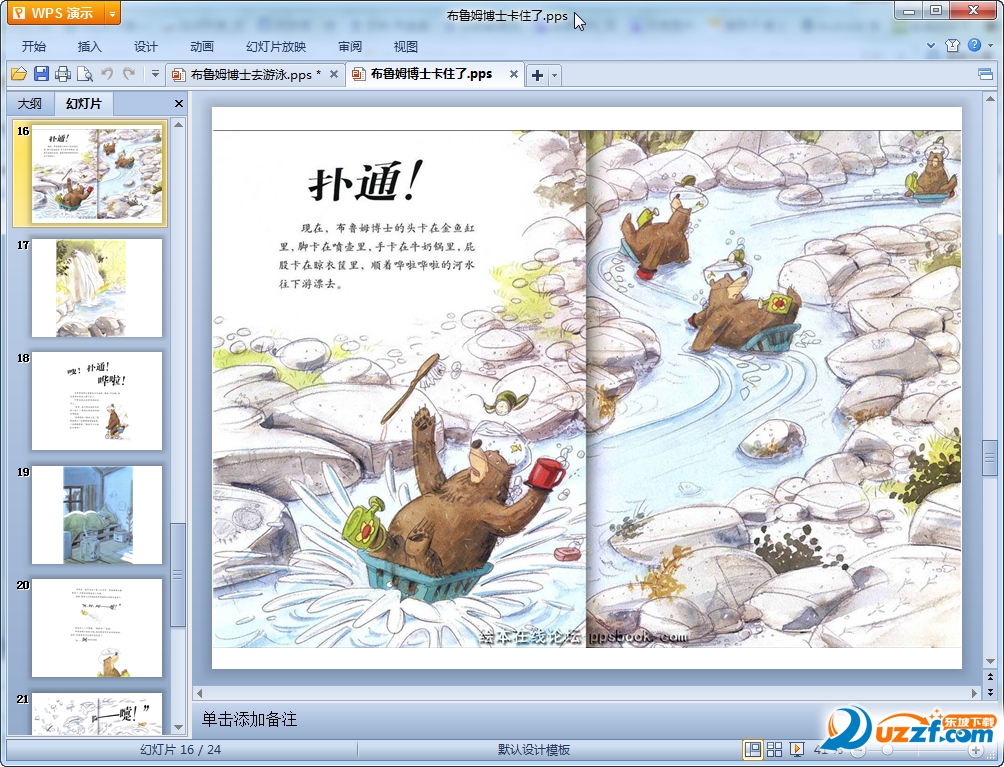1004x767 pixels.
Task: Open the WPS 演示 application menu
Action: click(x=56, y=13)
